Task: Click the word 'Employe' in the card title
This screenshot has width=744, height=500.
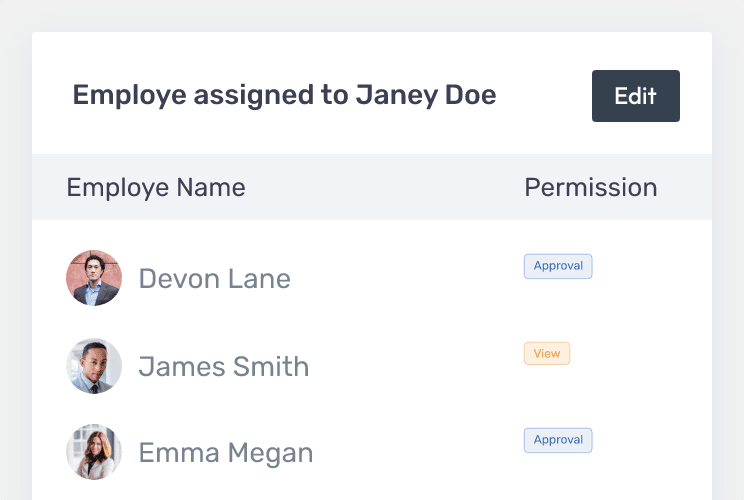Action: [130, 96]
